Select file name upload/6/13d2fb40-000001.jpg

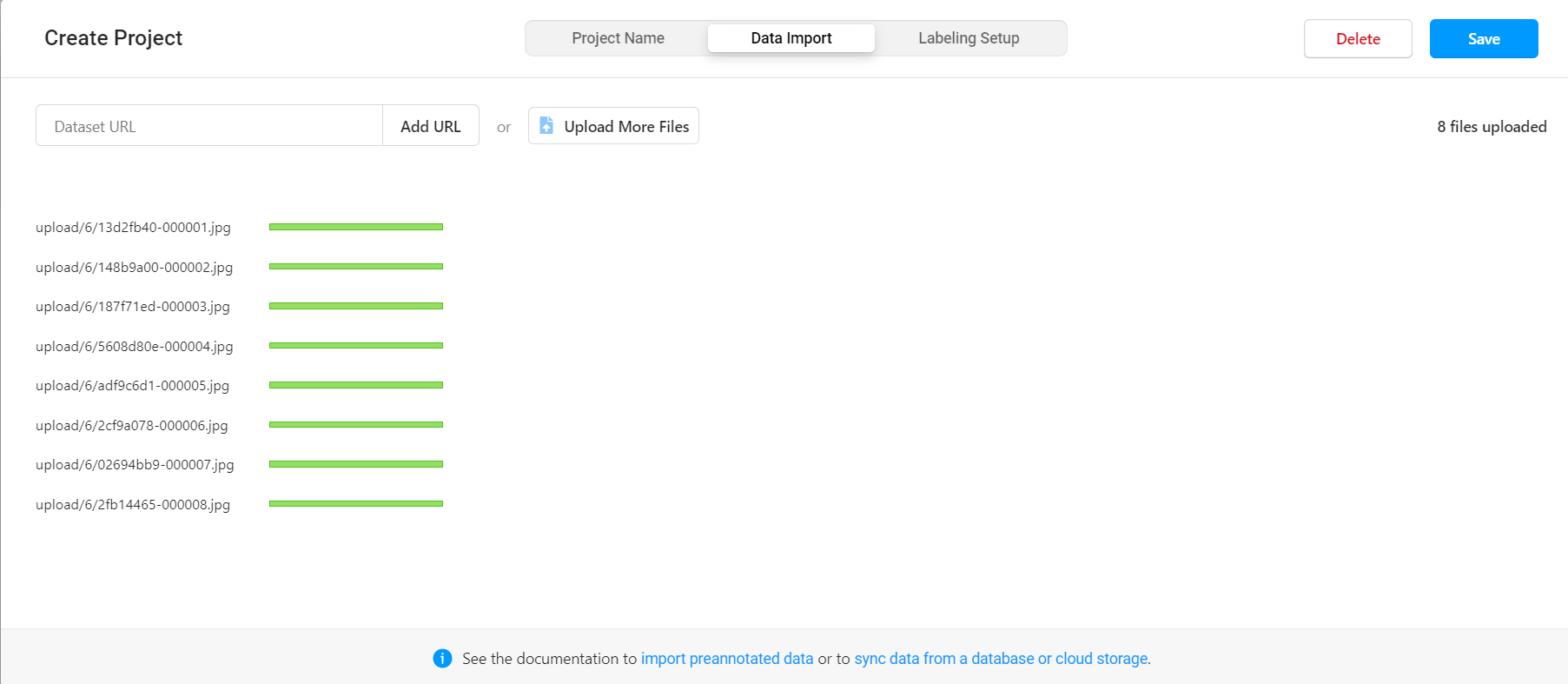(133, 228)
